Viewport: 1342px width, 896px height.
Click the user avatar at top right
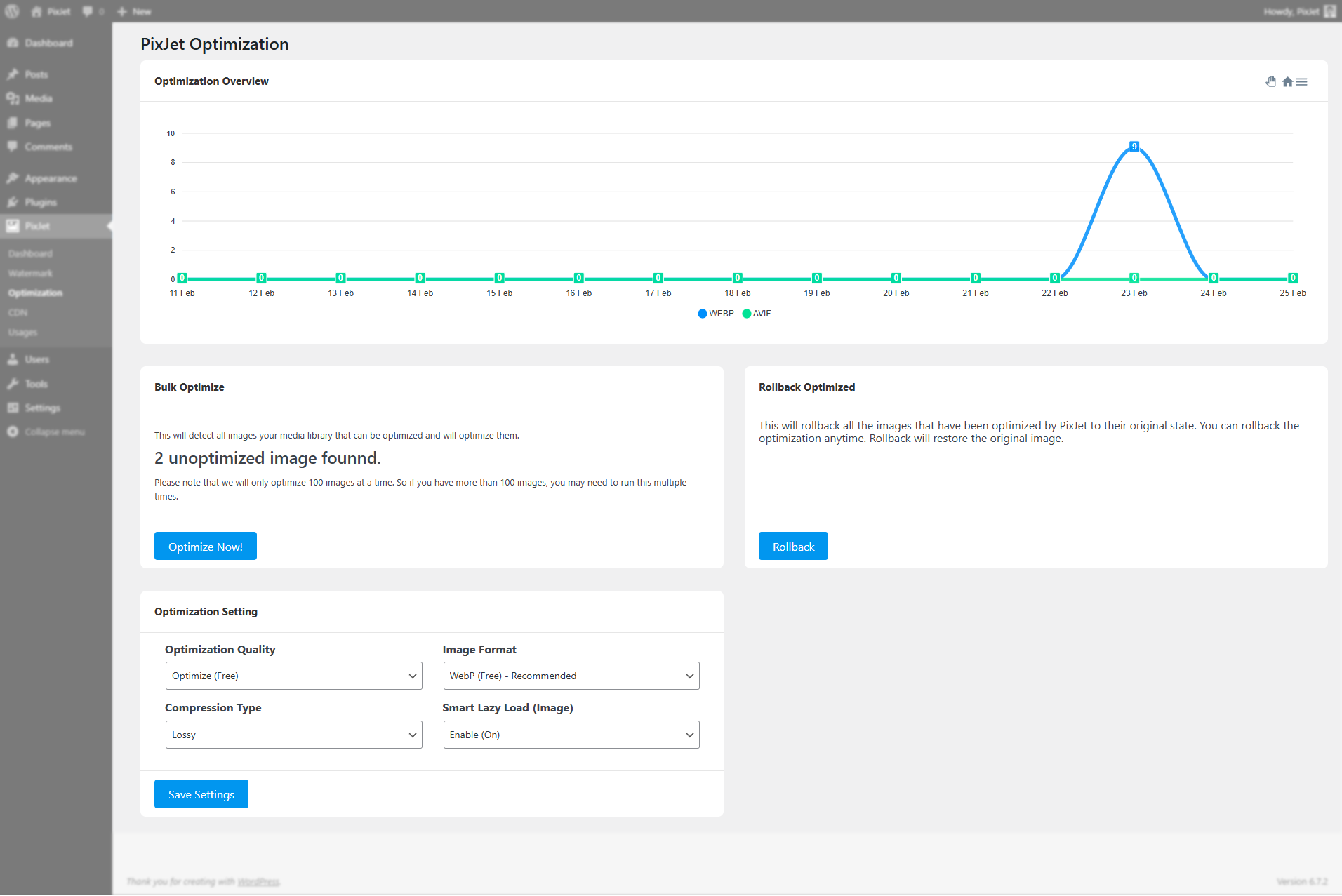click(x=1329, y=11)
